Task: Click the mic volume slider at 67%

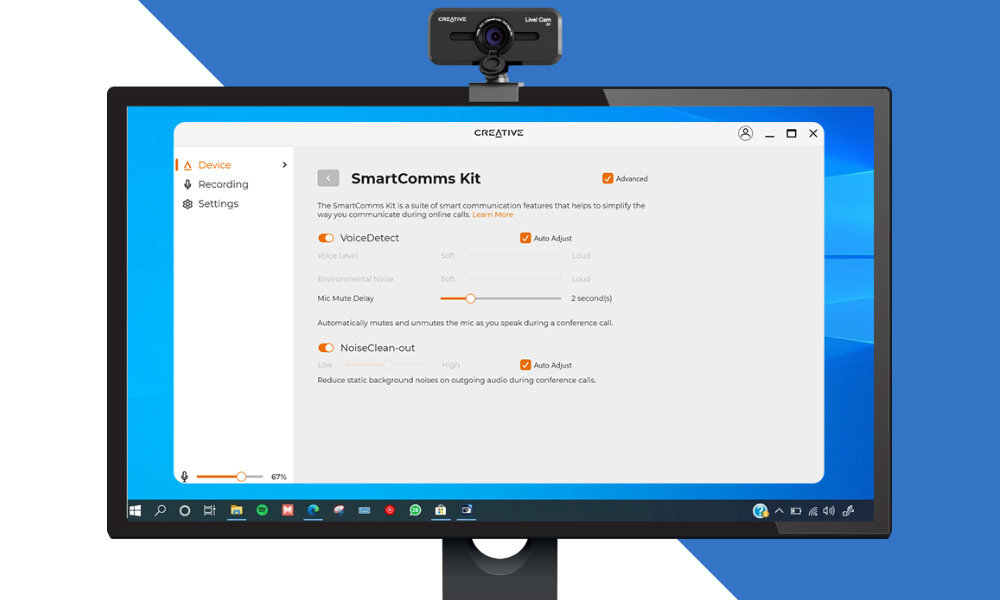Action: (230, 476)
